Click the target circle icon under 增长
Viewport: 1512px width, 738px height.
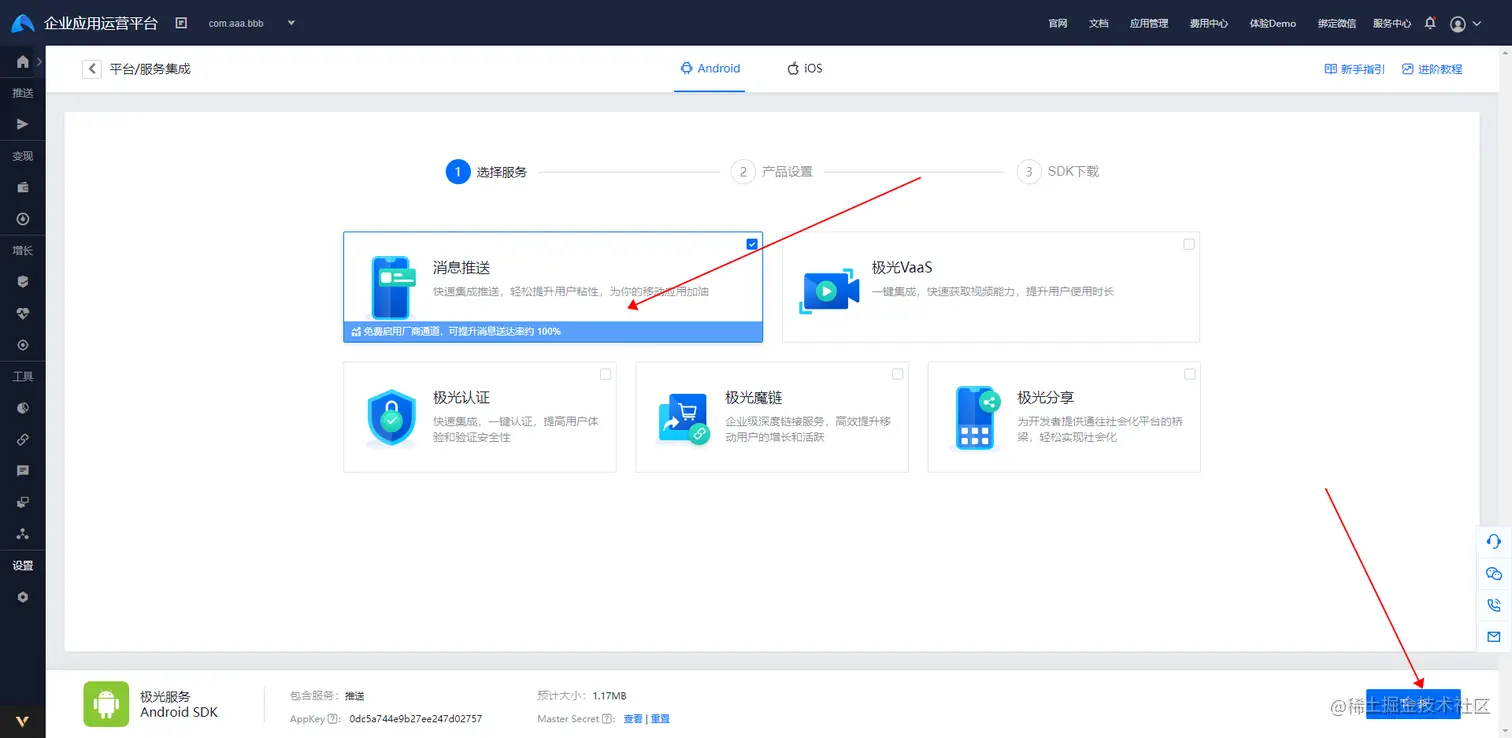coord(22,345)
